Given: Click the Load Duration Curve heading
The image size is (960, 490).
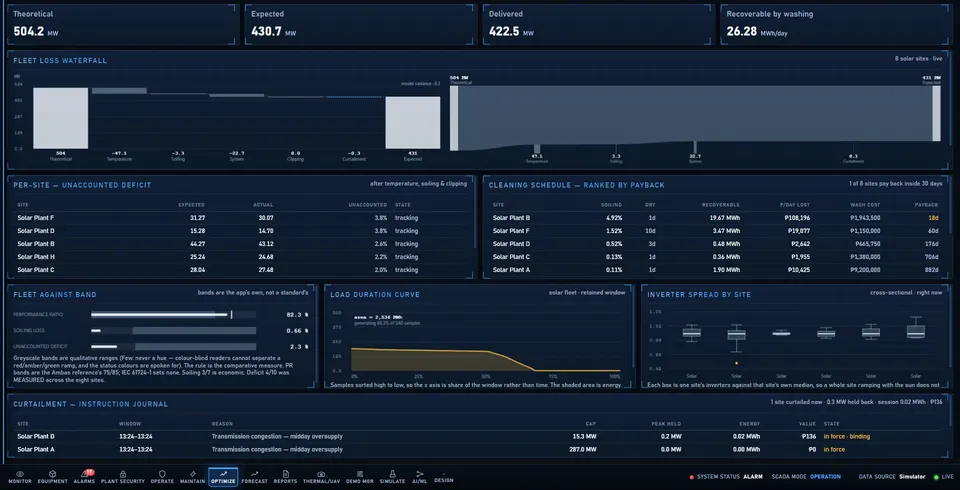Looking at the screenshot, I should point(375,295).
